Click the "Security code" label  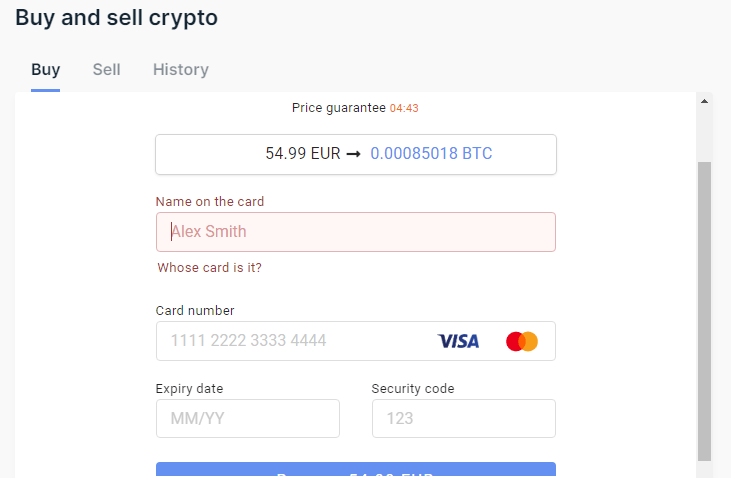pos(412,388)
